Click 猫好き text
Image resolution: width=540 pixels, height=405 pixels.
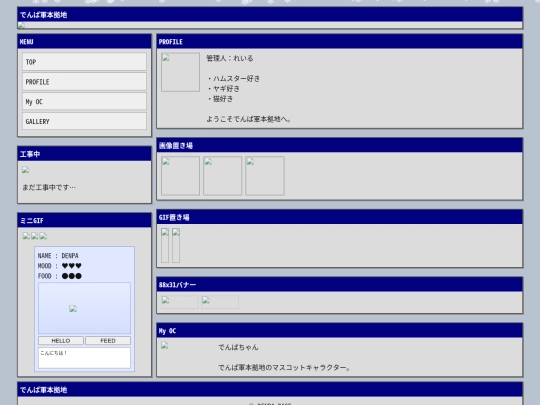[220, 99]
